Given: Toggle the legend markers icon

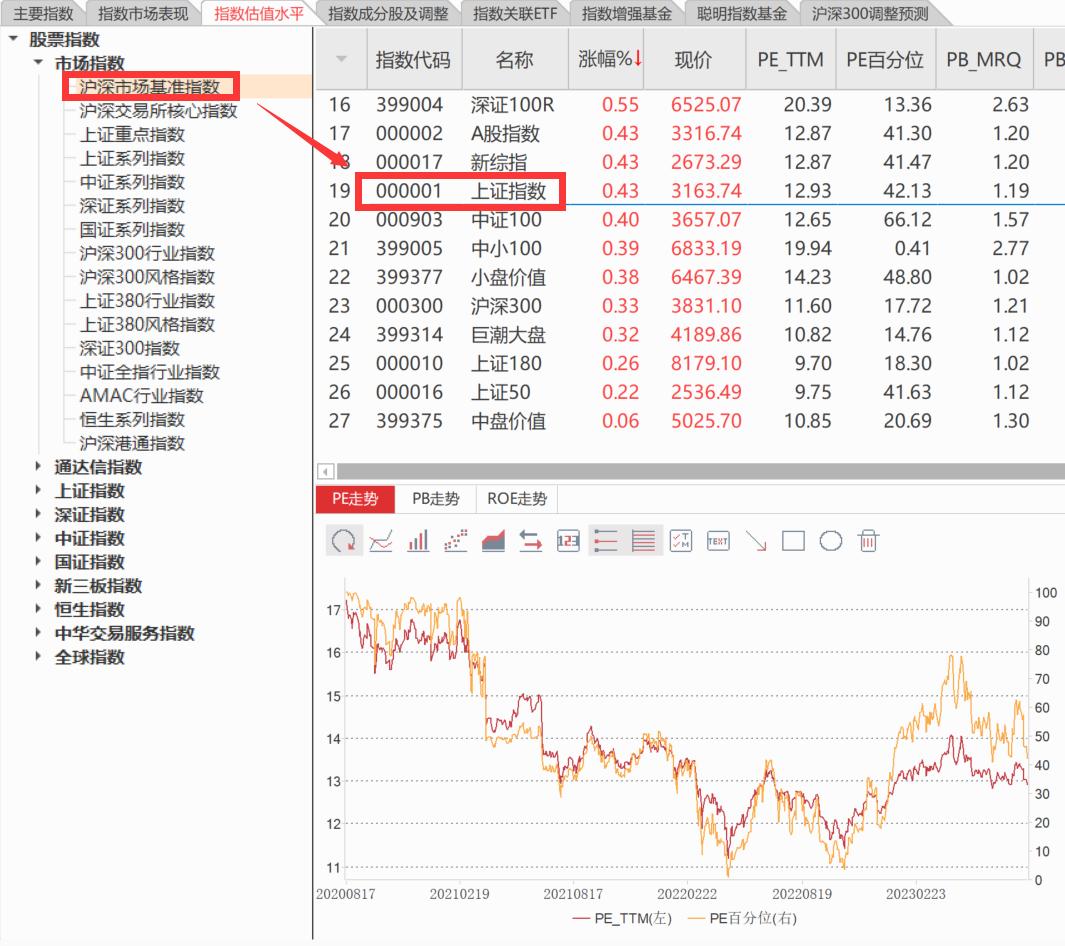Looking at the screenshot, I should (604, 541).
